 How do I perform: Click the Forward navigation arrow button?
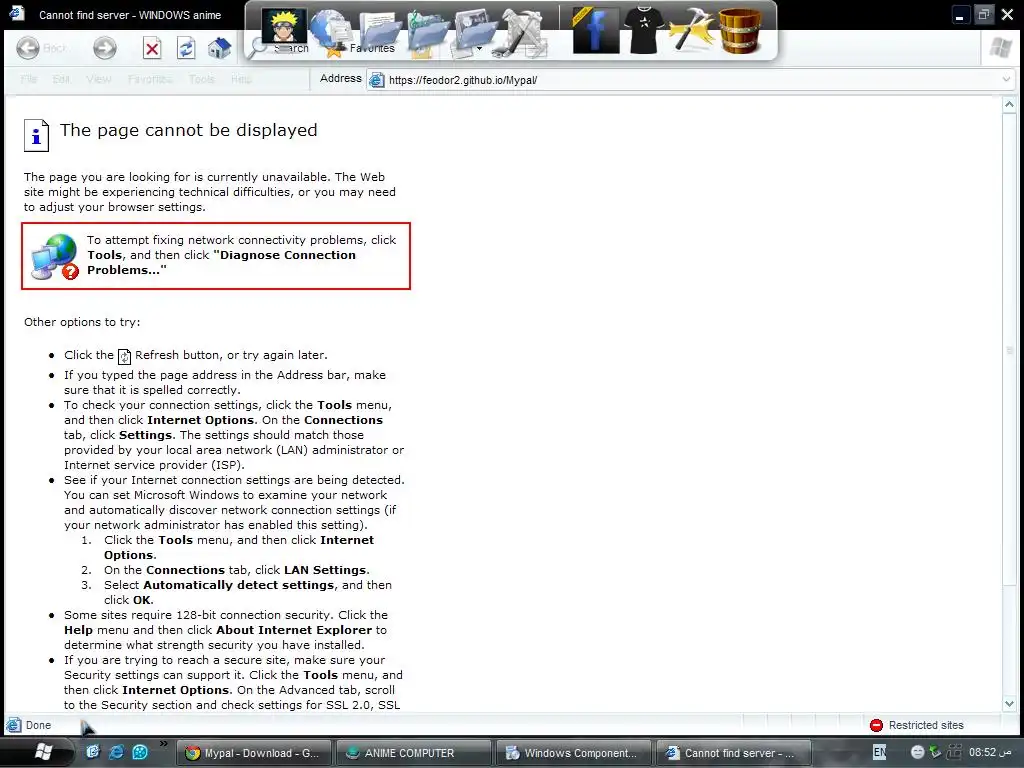click(104, 48)
